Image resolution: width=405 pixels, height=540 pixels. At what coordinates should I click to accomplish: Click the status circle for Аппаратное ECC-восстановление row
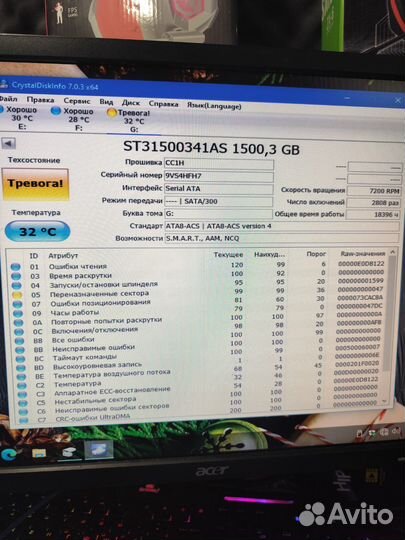[x=22, y=394]
